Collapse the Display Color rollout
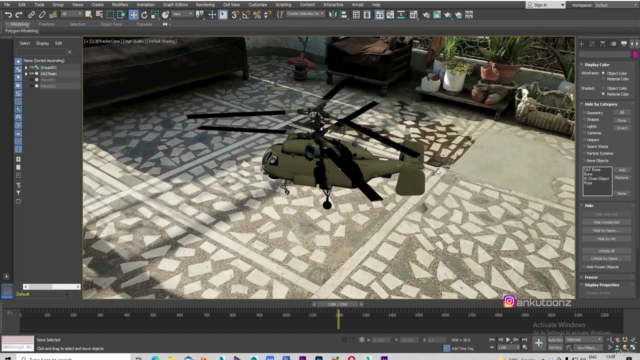 (x=597, y=64)
